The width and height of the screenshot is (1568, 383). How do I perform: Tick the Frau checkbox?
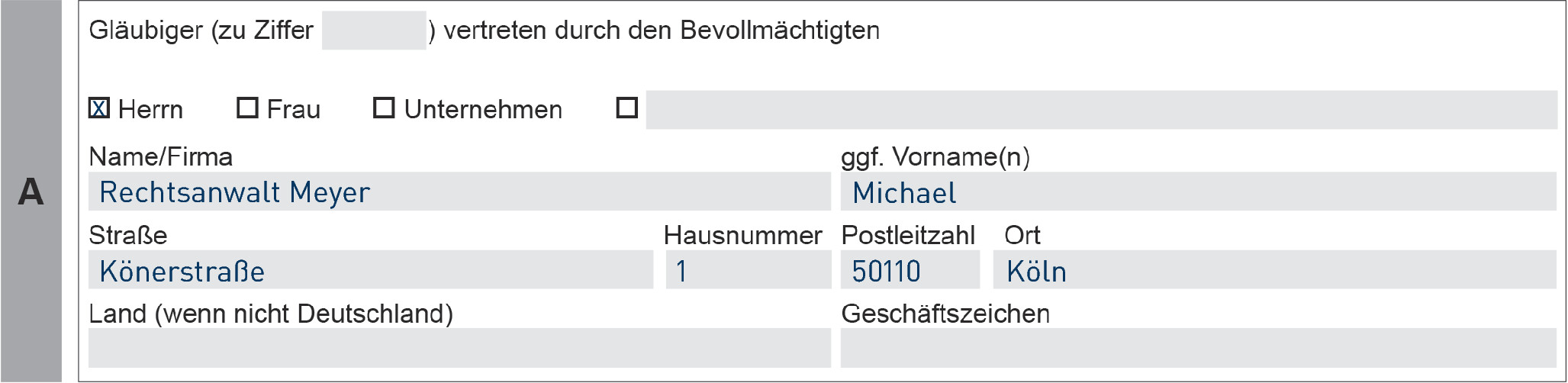click(x=247, y=108)
